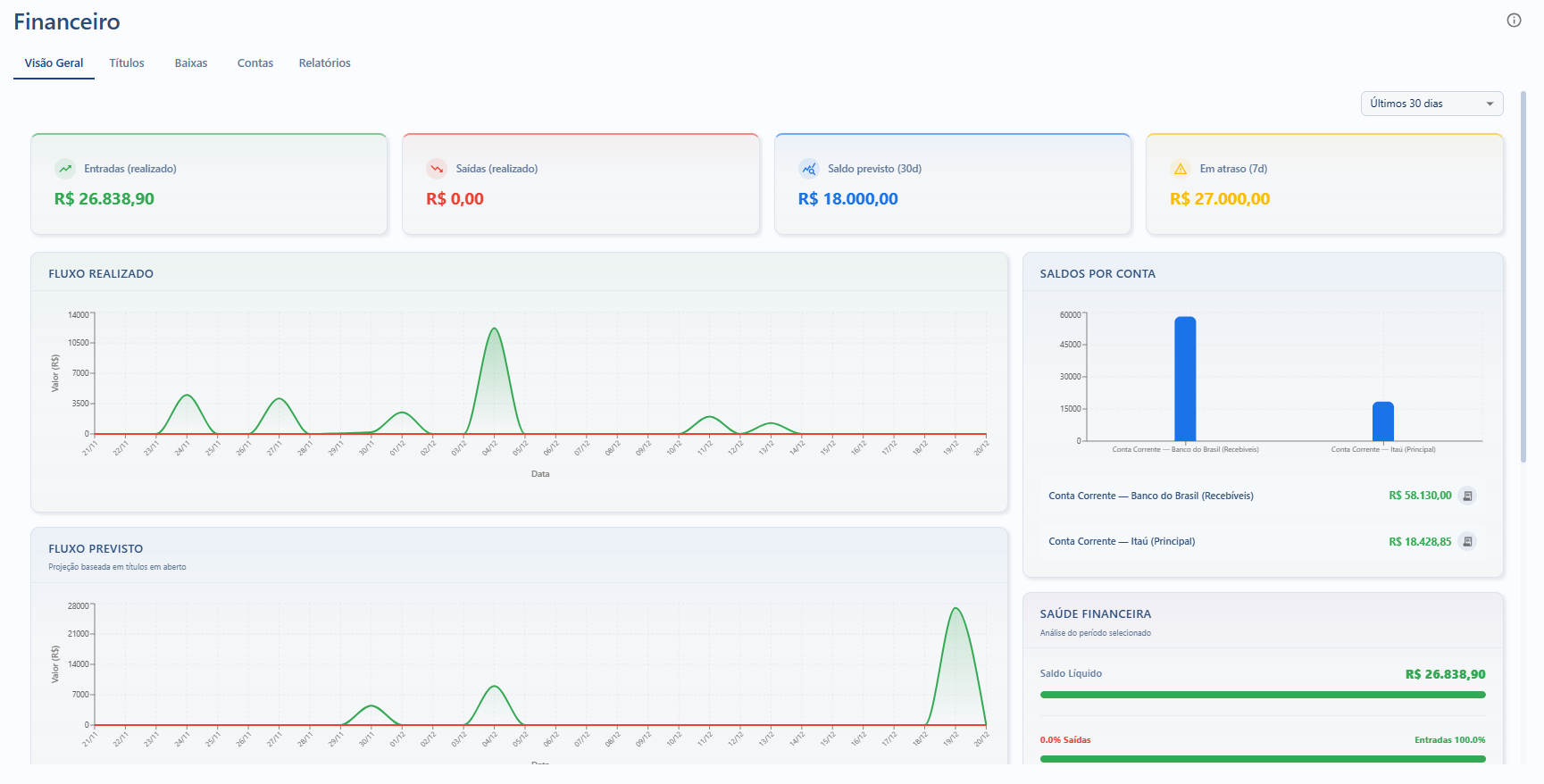
Task: Click the Entradas trending-up icon
Action: [65, 169]
